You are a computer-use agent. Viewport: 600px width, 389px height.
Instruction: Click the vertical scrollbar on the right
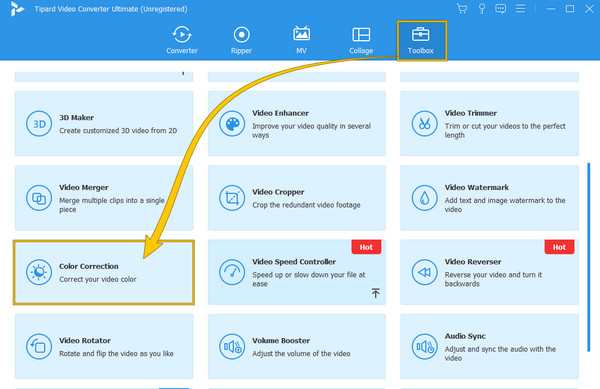pyautogui.click(x=589, y=257)
